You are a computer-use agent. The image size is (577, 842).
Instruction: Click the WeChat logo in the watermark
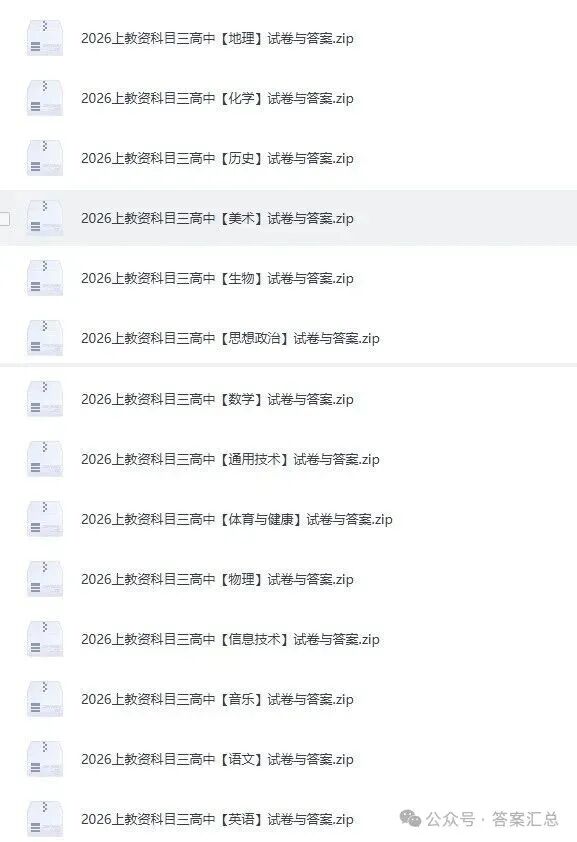coord(411,818)
